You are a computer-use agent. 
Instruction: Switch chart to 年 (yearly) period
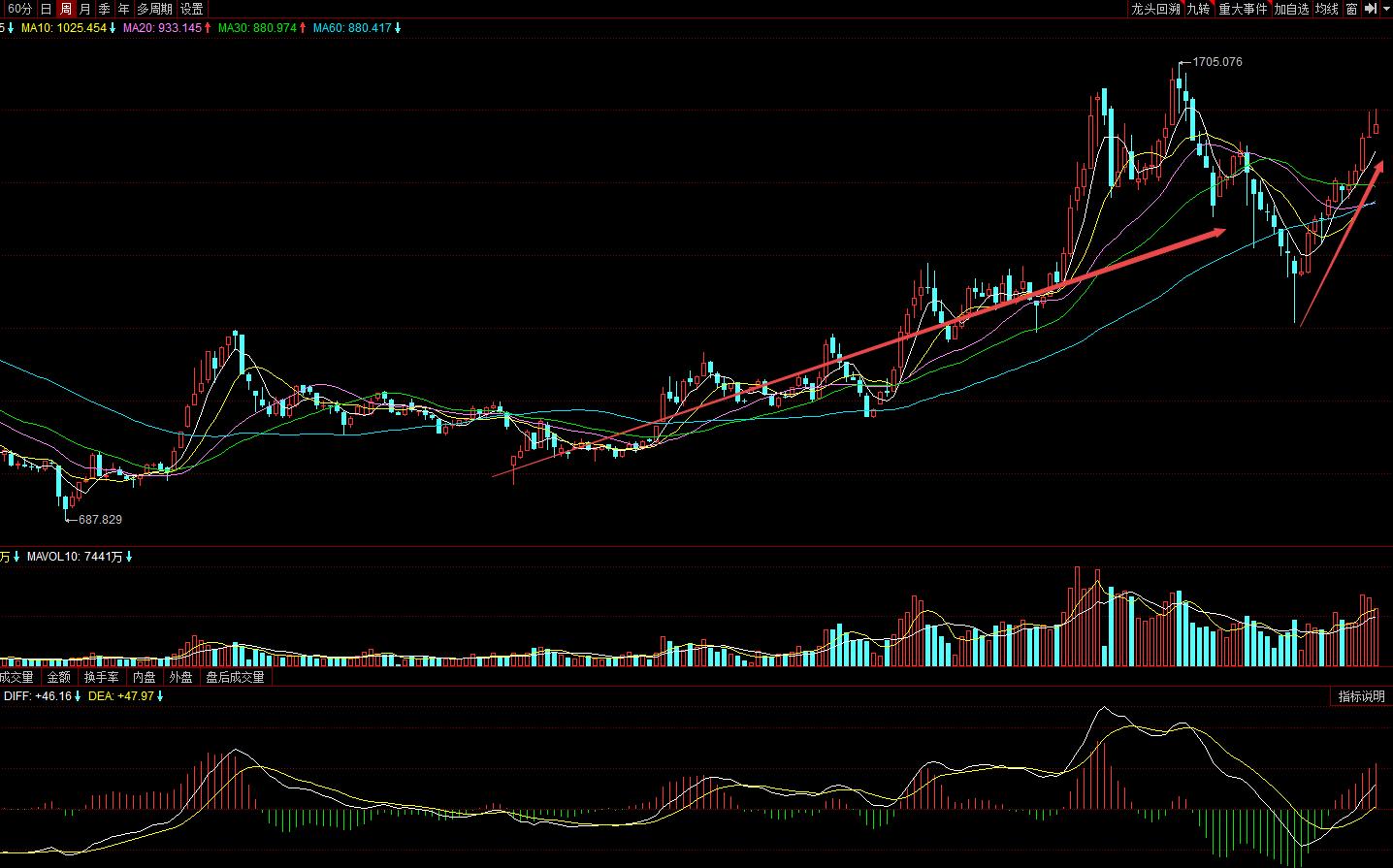click(124, 9)
